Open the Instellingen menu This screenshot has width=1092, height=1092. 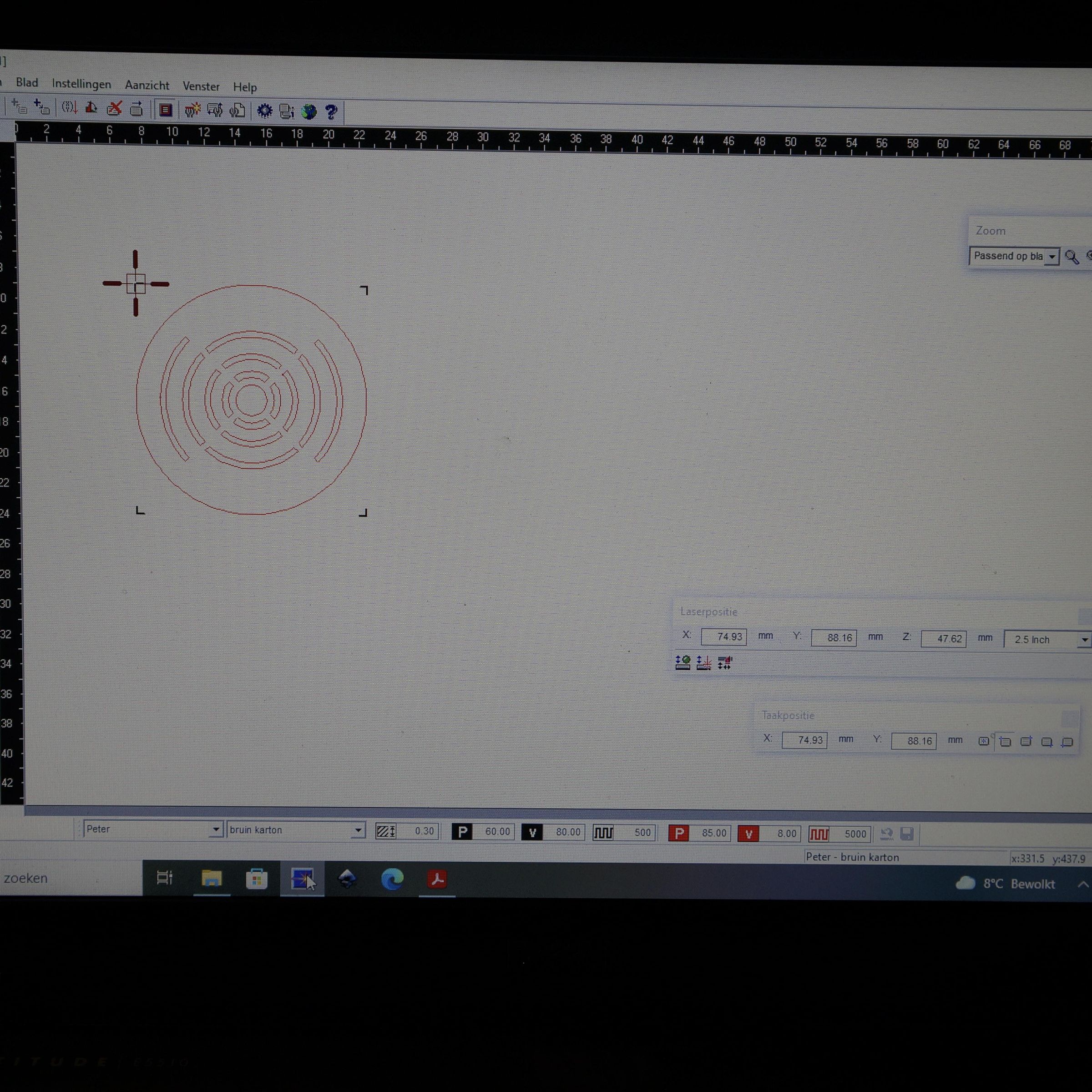click(x=81, y=84)
